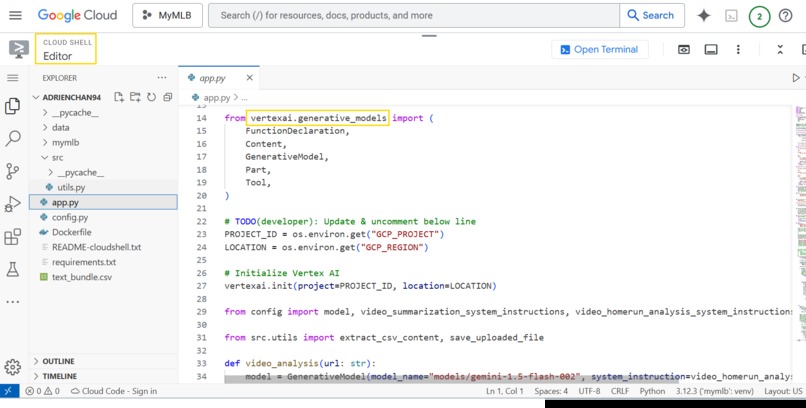
Task: Click the collapse Cloud Shell arrows icon
Action: coord(780,49)
